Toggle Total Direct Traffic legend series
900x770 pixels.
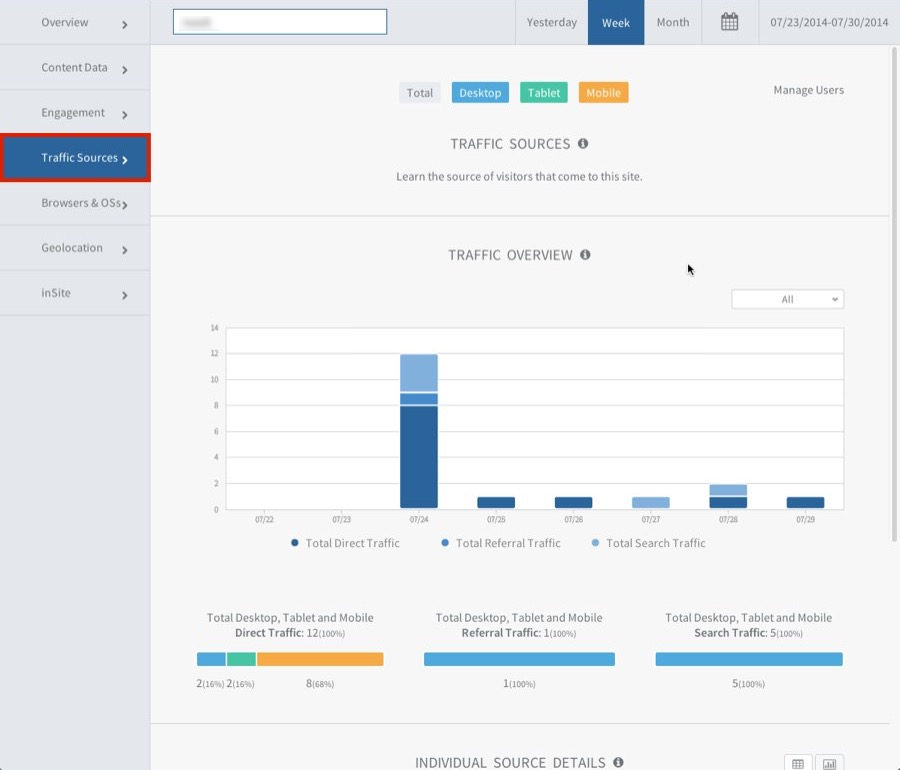tap(345, 543)
